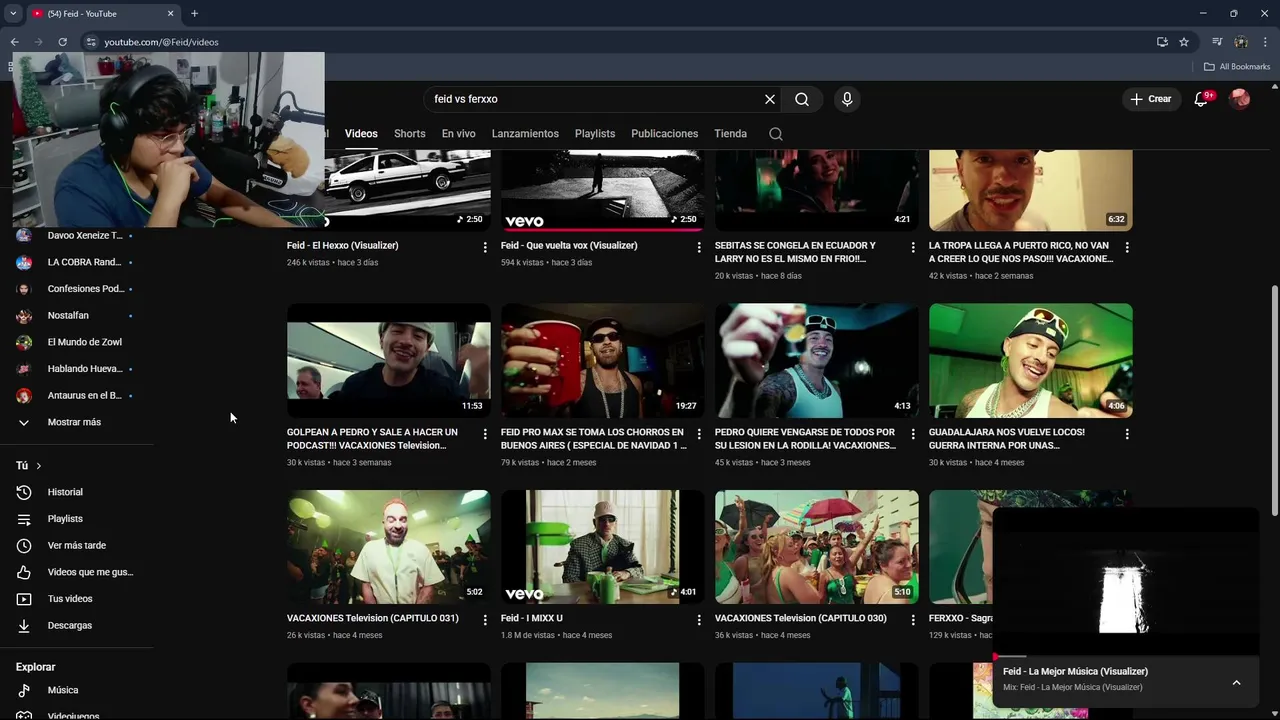This screenshot has height=720, width=1280.
Task: Open options menu for LA TROPA LLEGA A PUERTO RICO video
Action: [1127, 247]
